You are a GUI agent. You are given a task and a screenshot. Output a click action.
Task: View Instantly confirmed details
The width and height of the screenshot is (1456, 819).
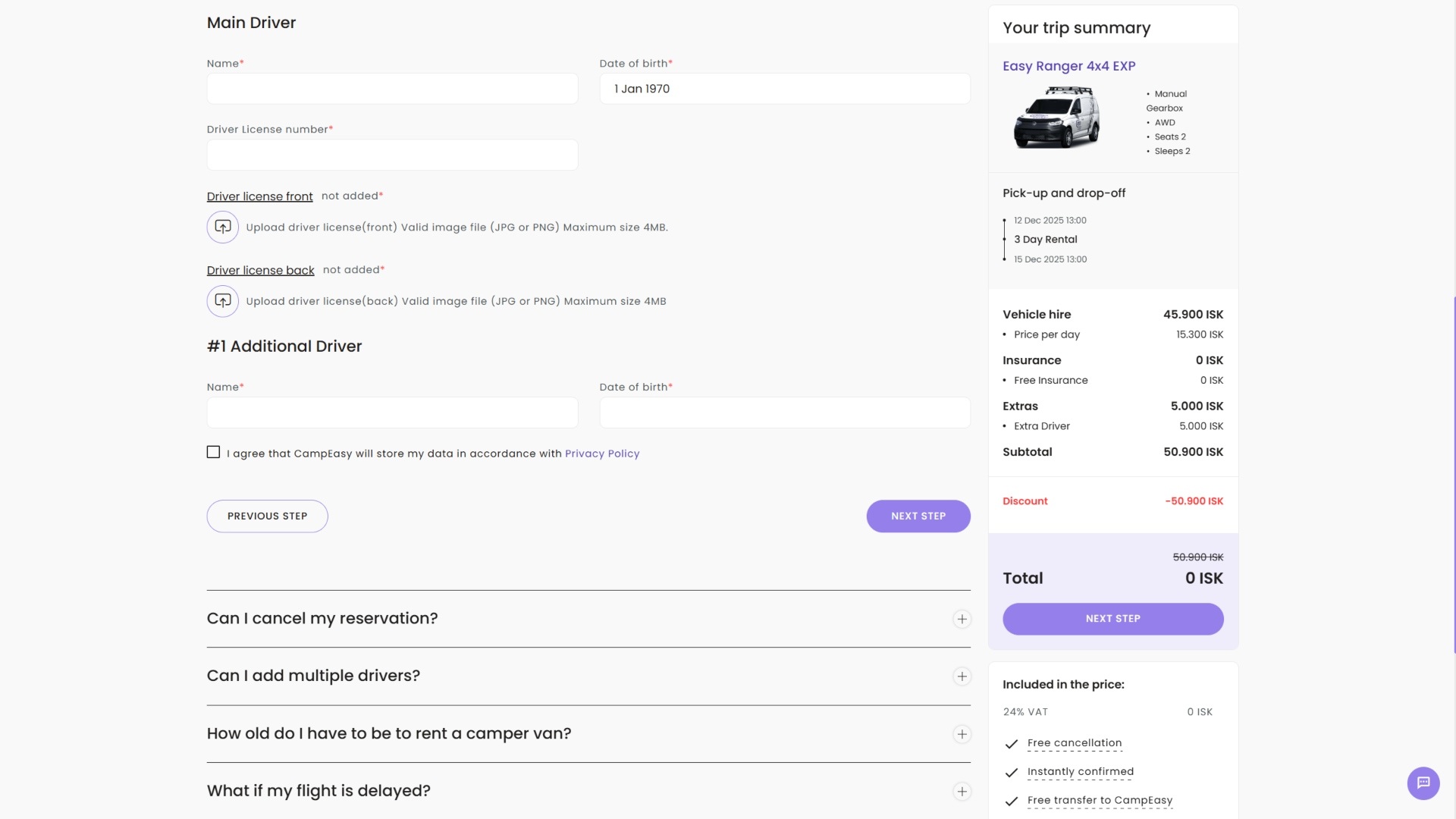pyautogui.click(x=1080, y=771)
